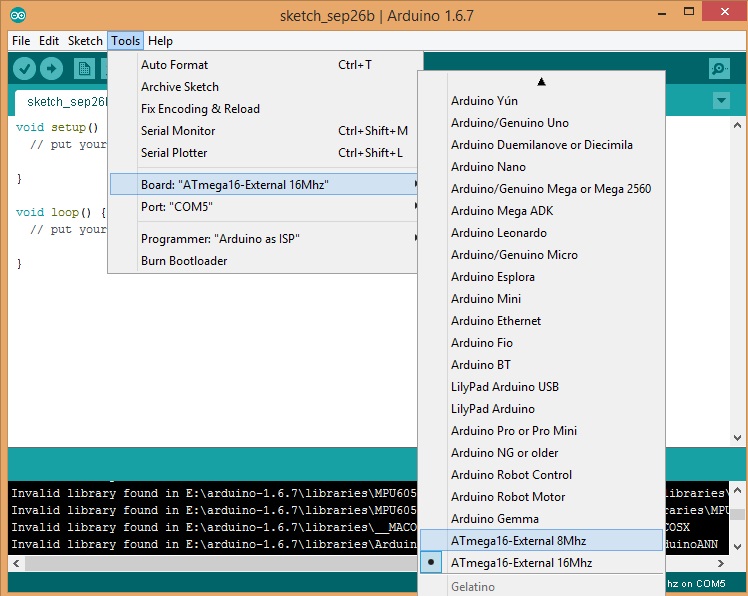Pick Arduino BT board
This screenshot has height=596, width=748.
[x=541, y=365]
